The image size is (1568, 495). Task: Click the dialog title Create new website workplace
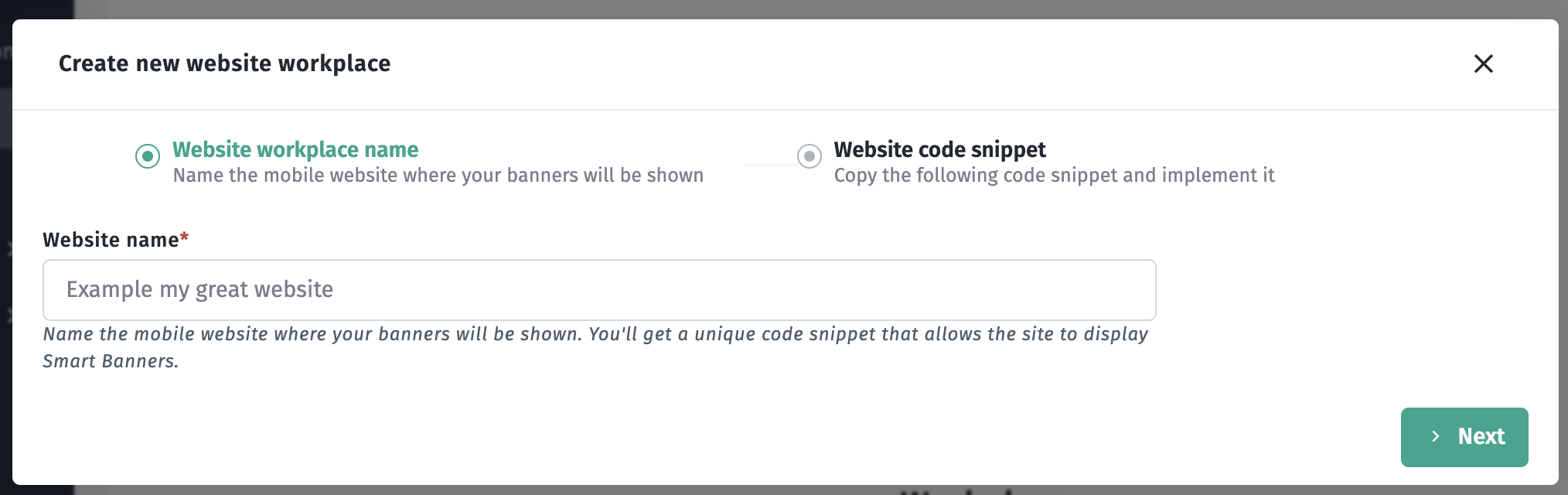point(225,63)
